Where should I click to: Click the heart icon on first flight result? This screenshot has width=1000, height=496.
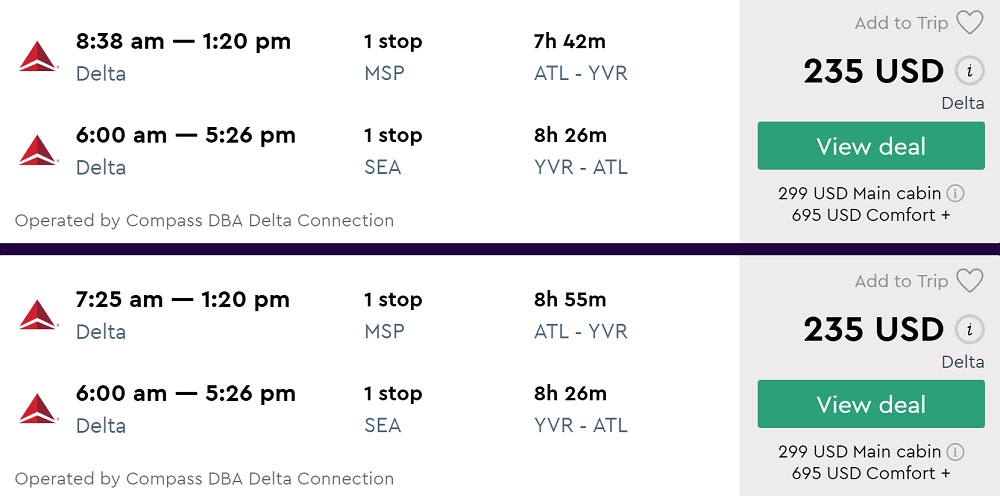969,23
